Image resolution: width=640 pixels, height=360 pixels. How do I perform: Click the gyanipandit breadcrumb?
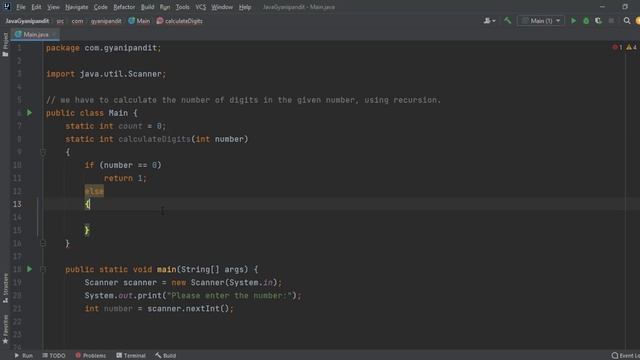click(x=106, y=21)
